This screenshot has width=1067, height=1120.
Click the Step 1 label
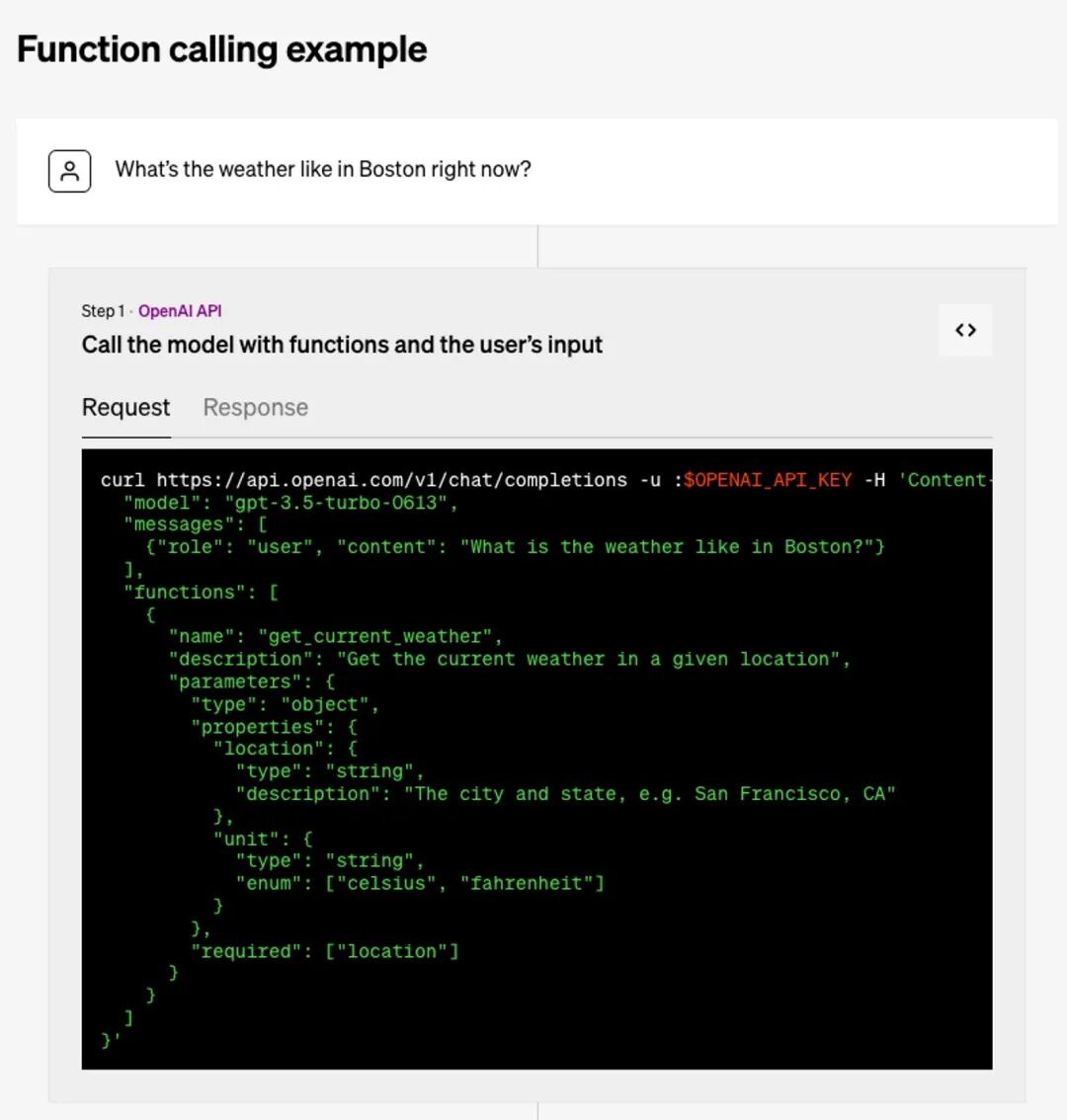coord(103,311)
